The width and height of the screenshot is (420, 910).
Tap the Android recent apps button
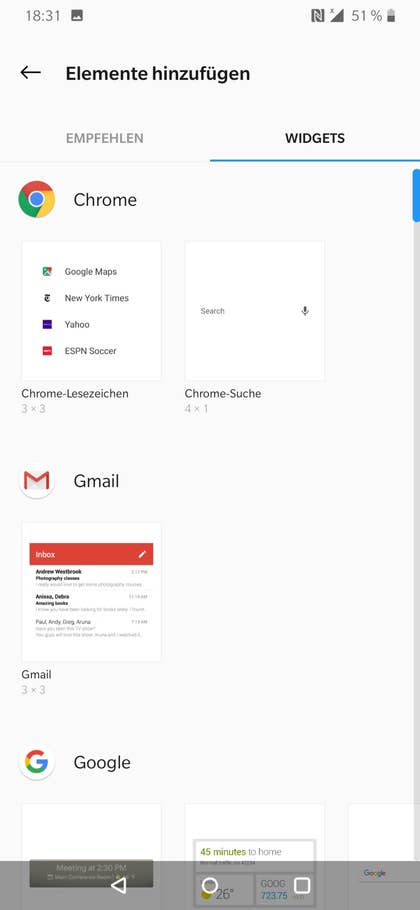(302, 885)
